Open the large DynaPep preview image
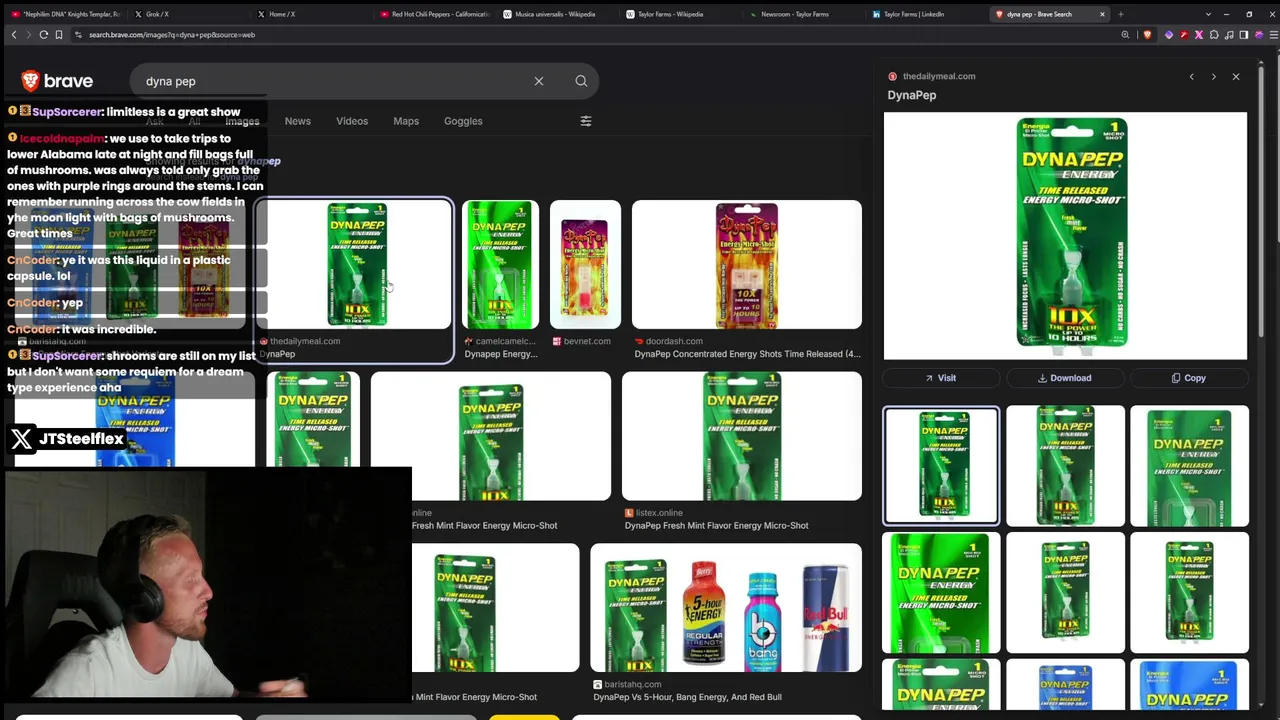 [1066, 235]
